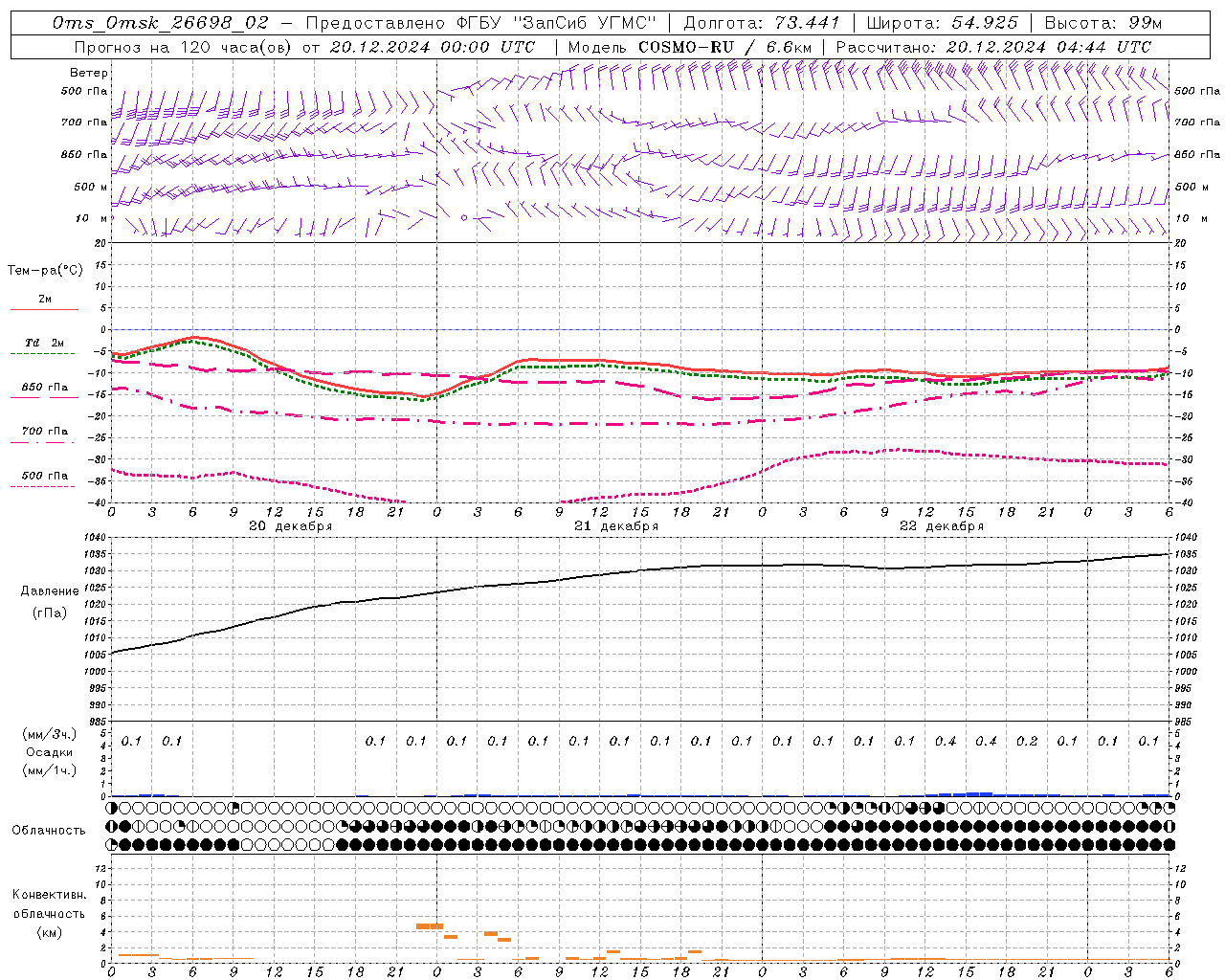This screenshot has width=1225, height=980.
Task: Click the forecast start time 20.12.2024 00:00 UTC
Action: tap(432, 47)
